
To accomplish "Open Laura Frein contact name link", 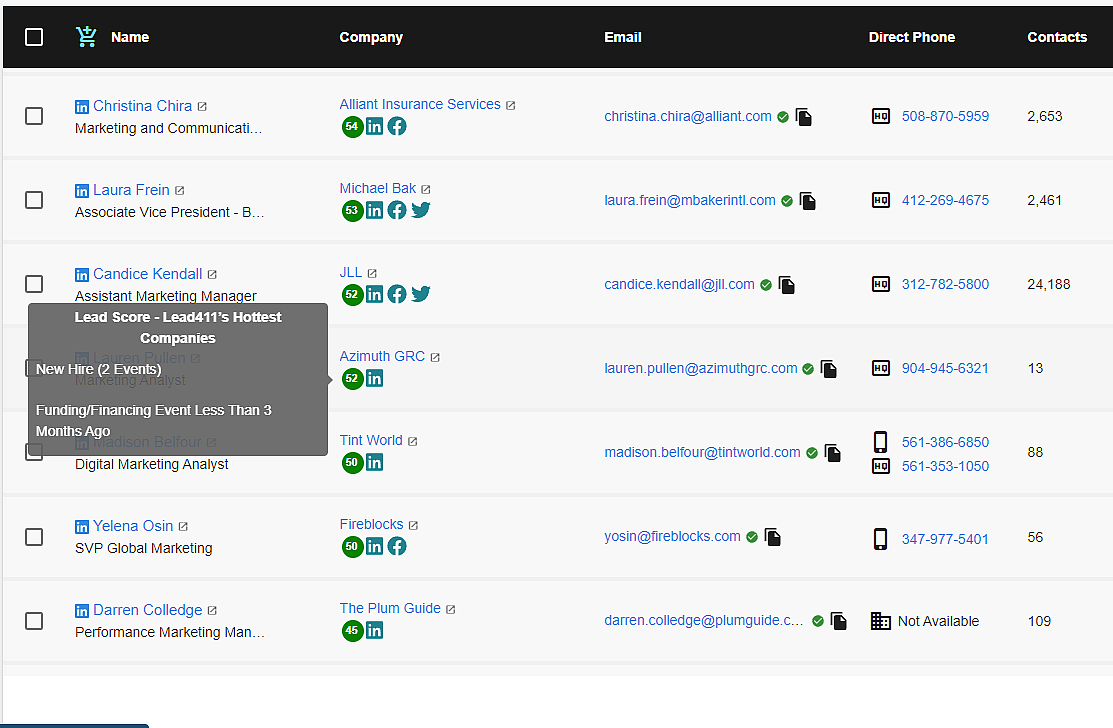I will coord(131,190).
